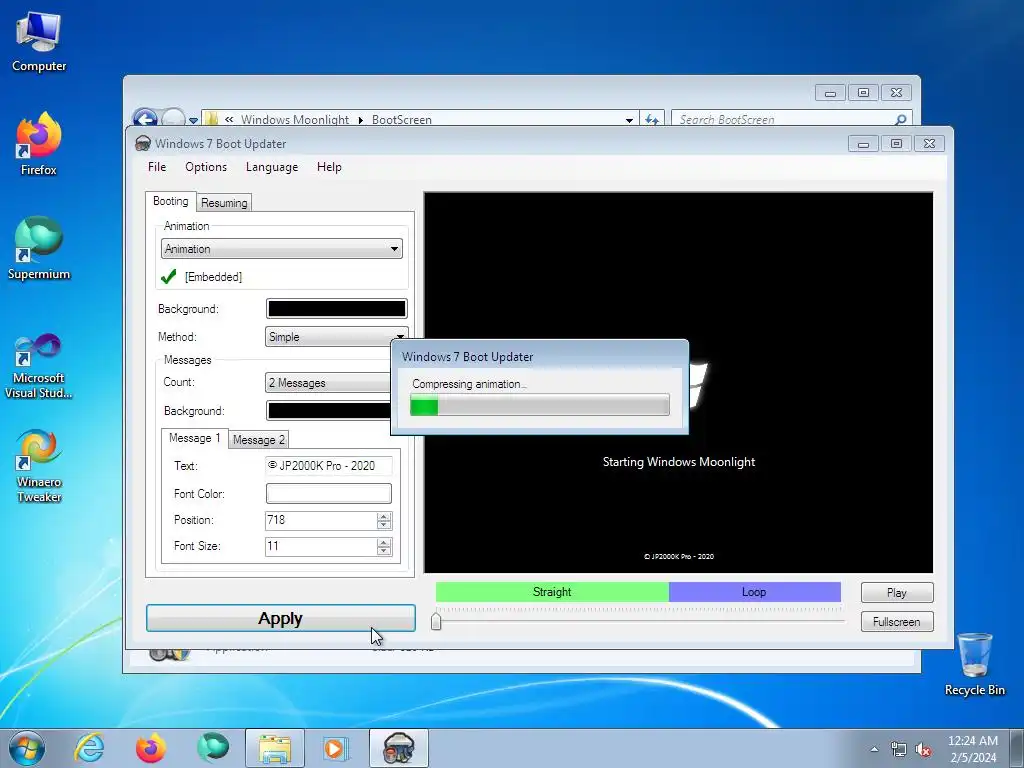Click the "[Embedded]" label text
The width and height of the screenshot is (1024, 768).
click(213, 277)
